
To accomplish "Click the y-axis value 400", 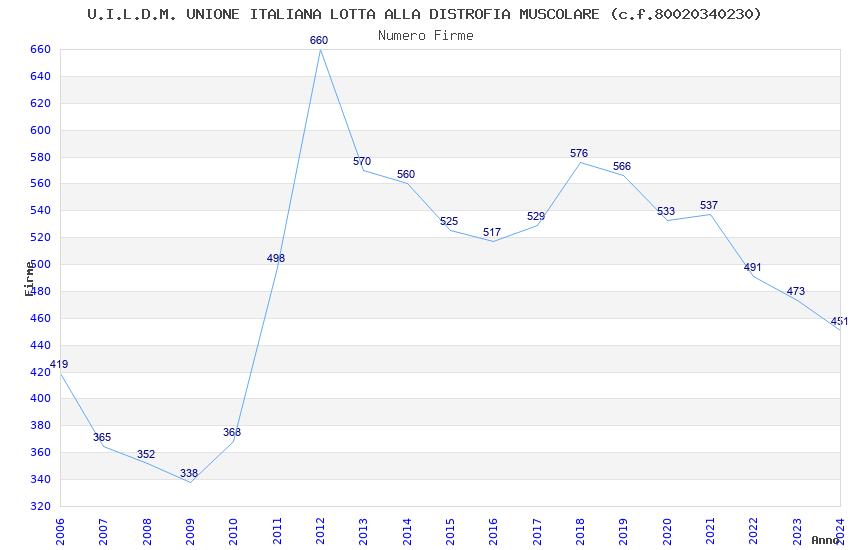I will (41, 398).
